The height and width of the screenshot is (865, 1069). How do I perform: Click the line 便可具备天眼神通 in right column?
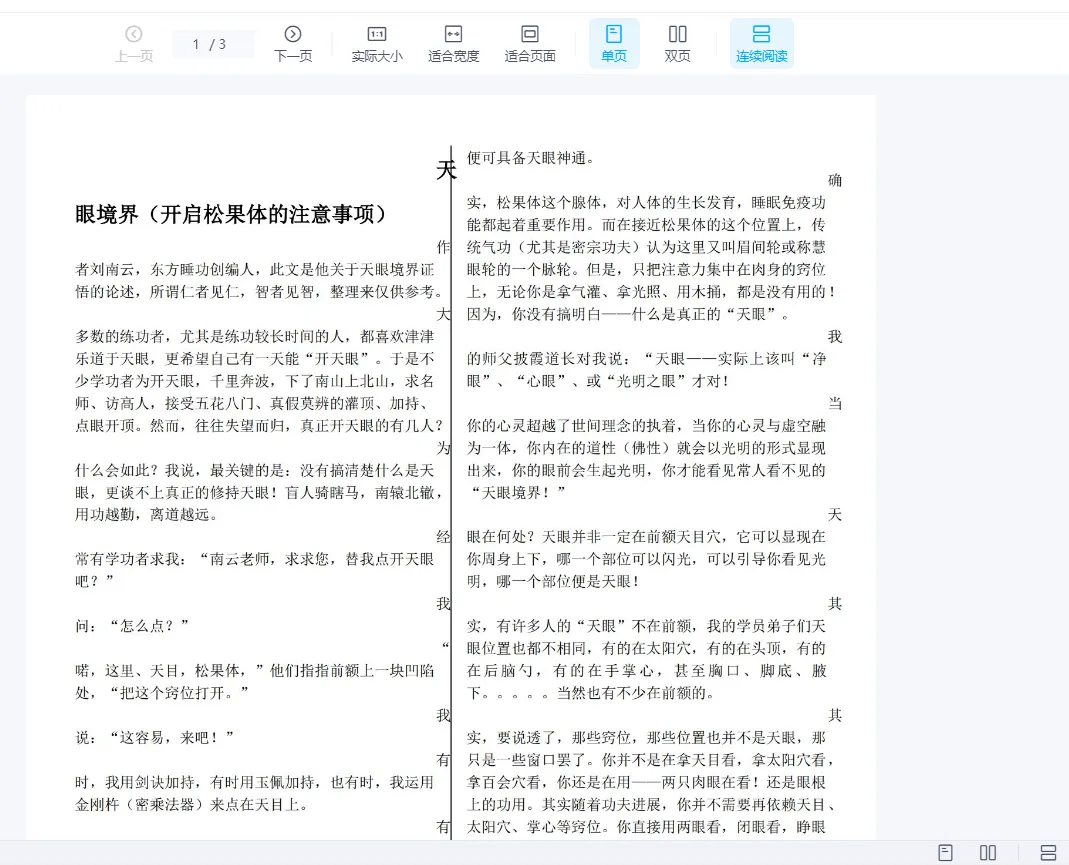coord(531,158)
